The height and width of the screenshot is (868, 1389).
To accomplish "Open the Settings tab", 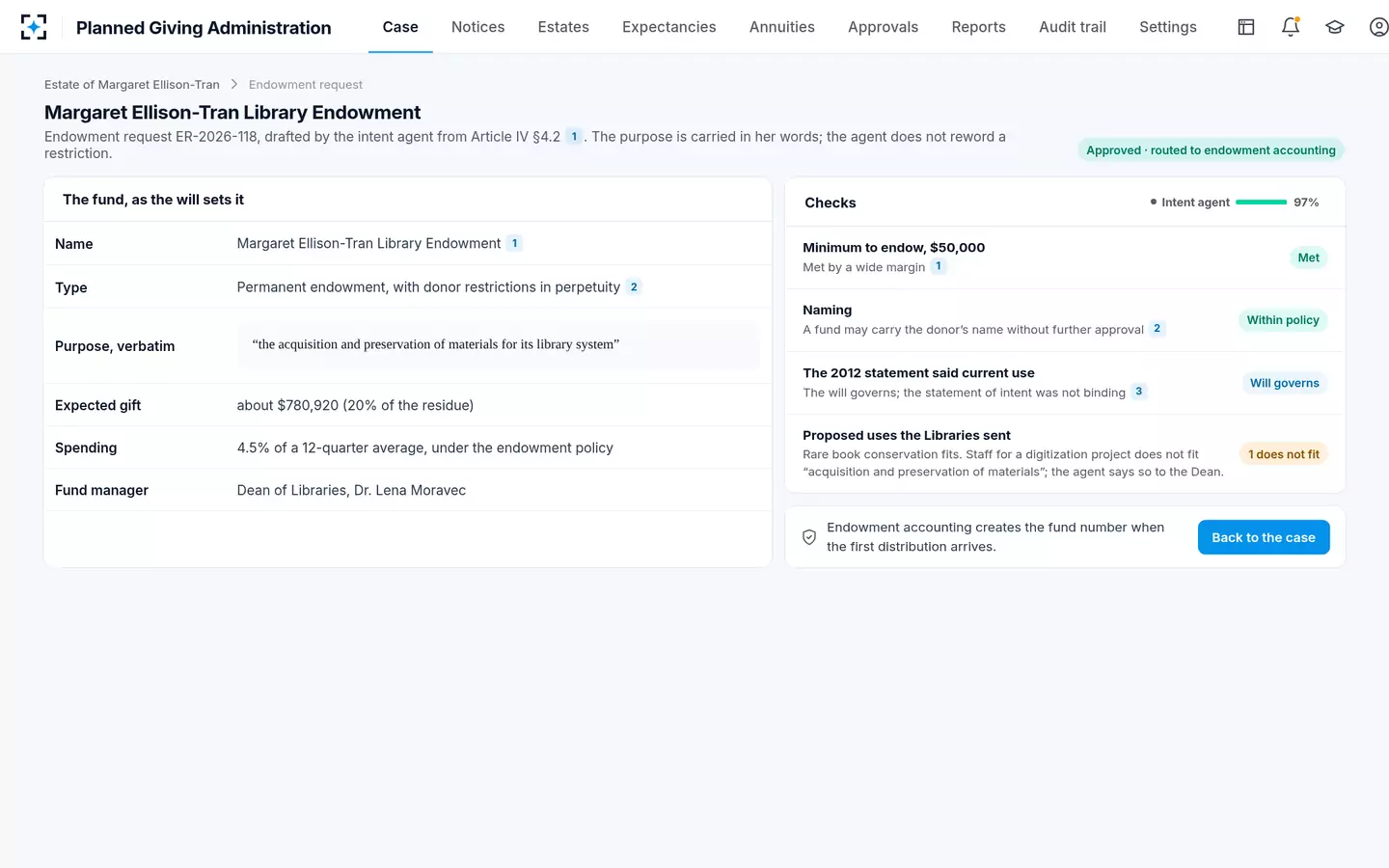I will (1168, 27).
